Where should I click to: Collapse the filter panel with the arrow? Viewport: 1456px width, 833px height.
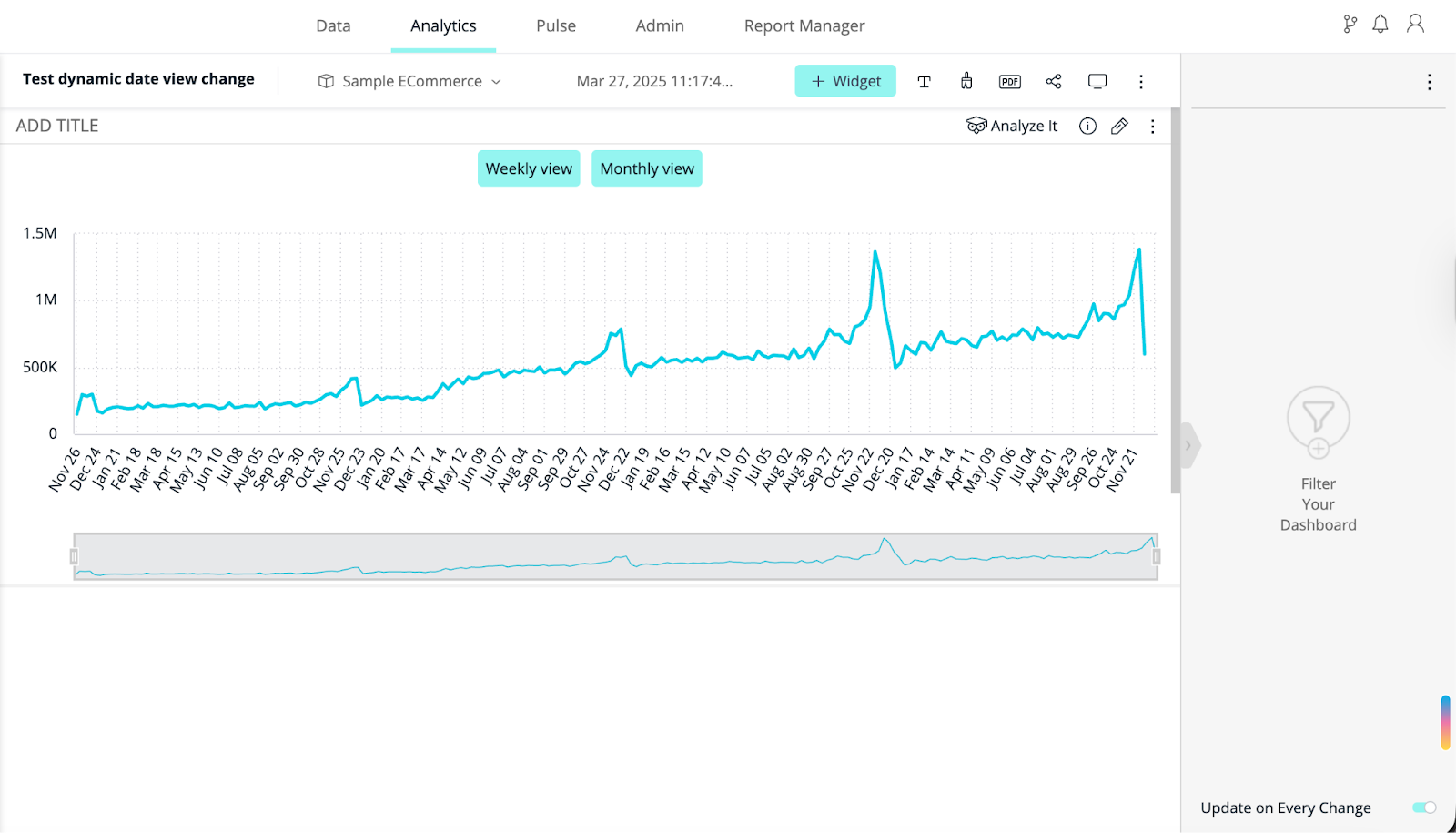coord(1188,445)
